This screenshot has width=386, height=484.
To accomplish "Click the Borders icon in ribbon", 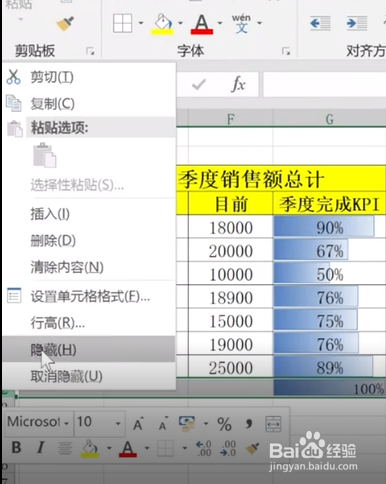I will tap(122, 23).
